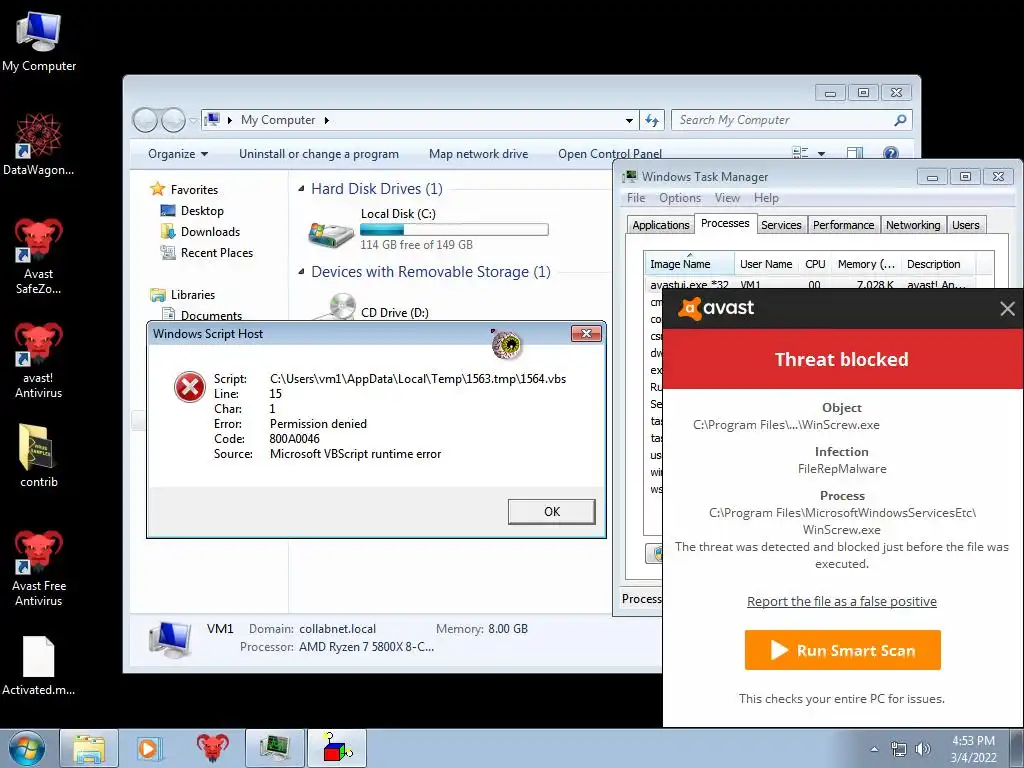The height and width of the screenshot is (768, 1024).
Task: Click Map network drive
Action: coord(479,154)
